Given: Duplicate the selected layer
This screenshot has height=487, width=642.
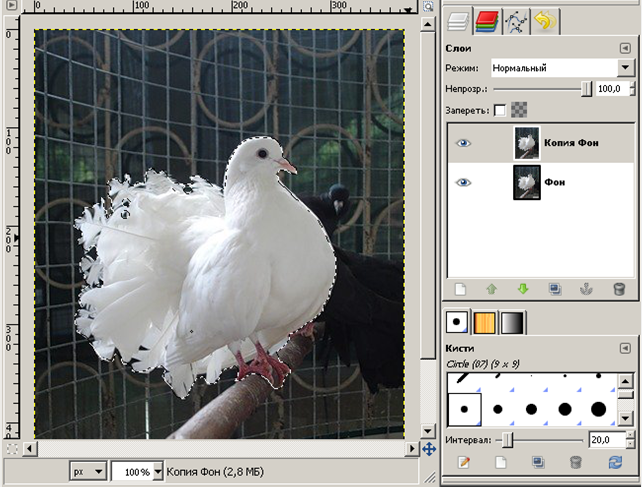Looking at the screenshot, I should (x=555, y=290).
